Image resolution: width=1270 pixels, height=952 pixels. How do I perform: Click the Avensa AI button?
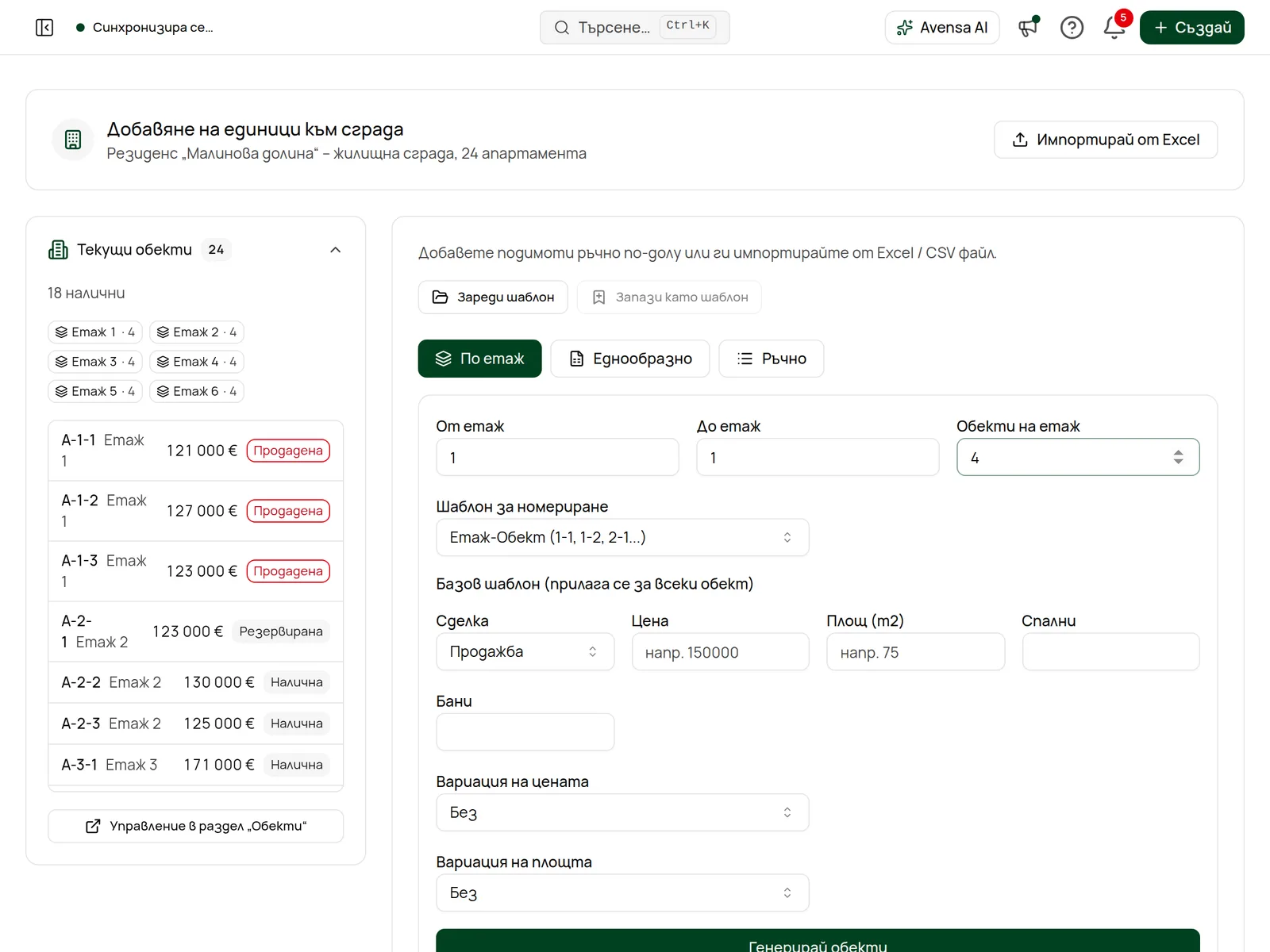pyautogui.click(x=942, y=28)
